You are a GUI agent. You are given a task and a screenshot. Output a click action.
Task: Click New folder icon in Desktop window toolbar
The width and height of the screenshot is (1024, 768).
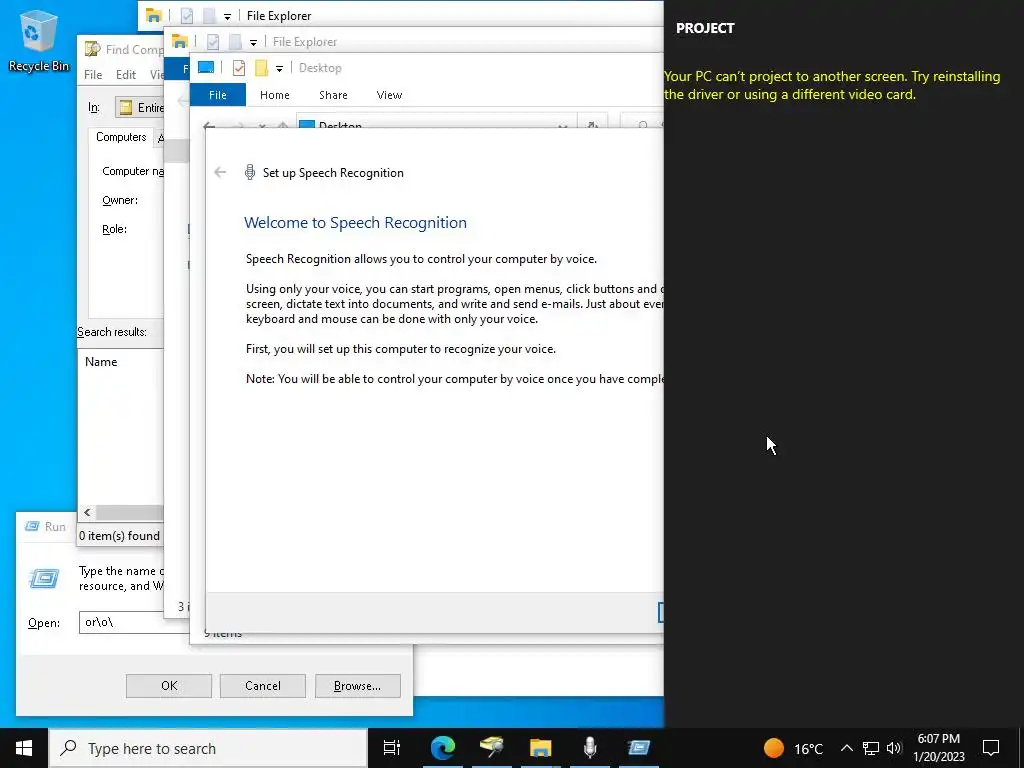(x=261, y=68)
